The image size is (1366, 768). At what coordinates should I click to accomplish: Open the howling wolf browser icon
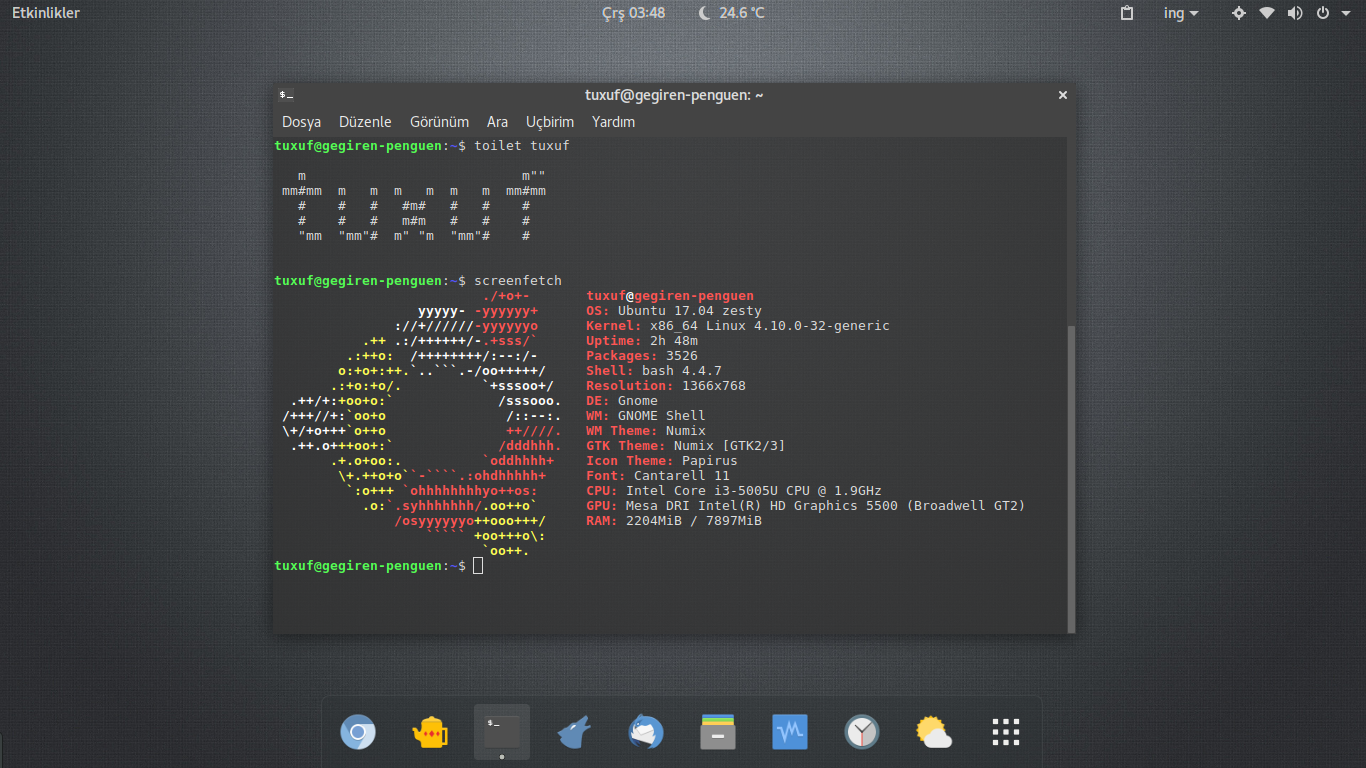pos(574,732)
